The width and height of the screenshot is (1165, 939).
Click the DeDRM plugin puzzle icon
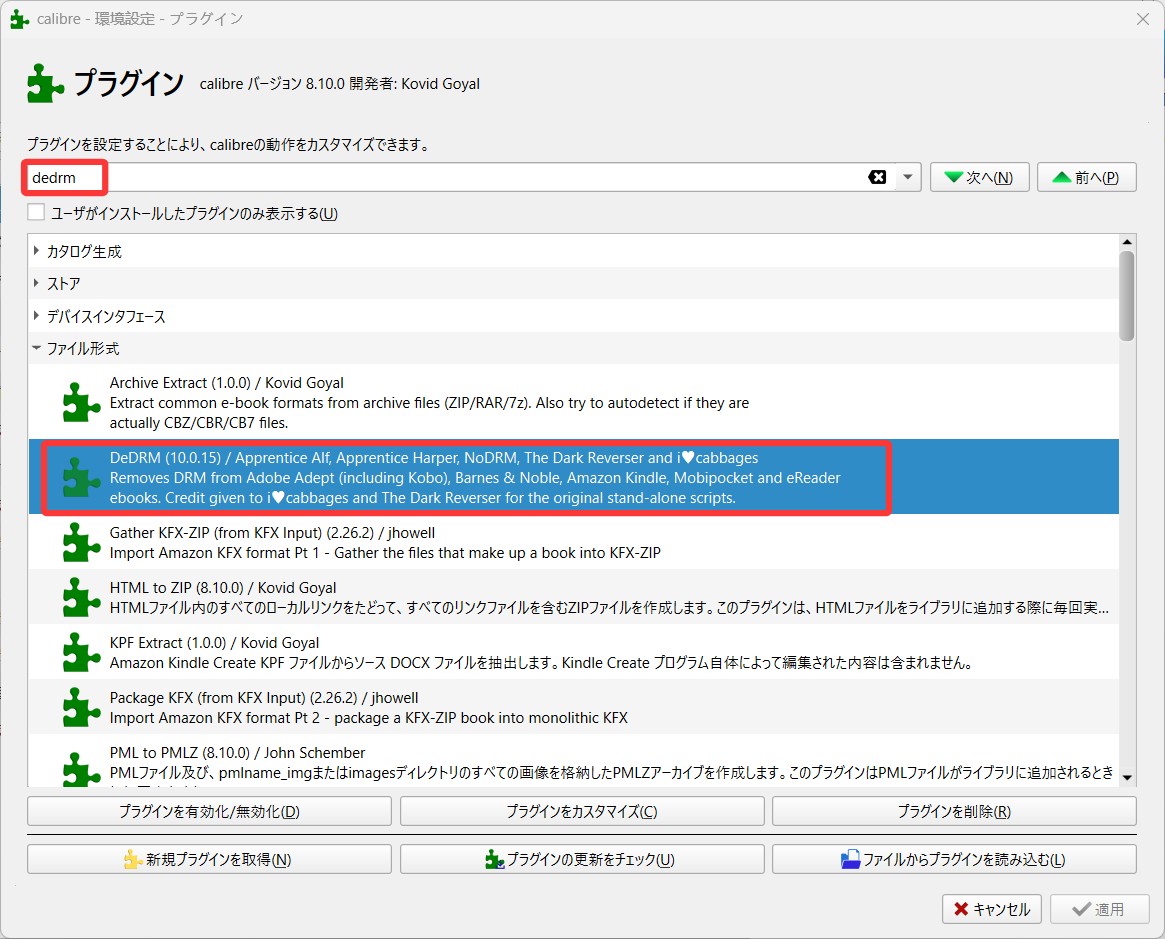81,477
